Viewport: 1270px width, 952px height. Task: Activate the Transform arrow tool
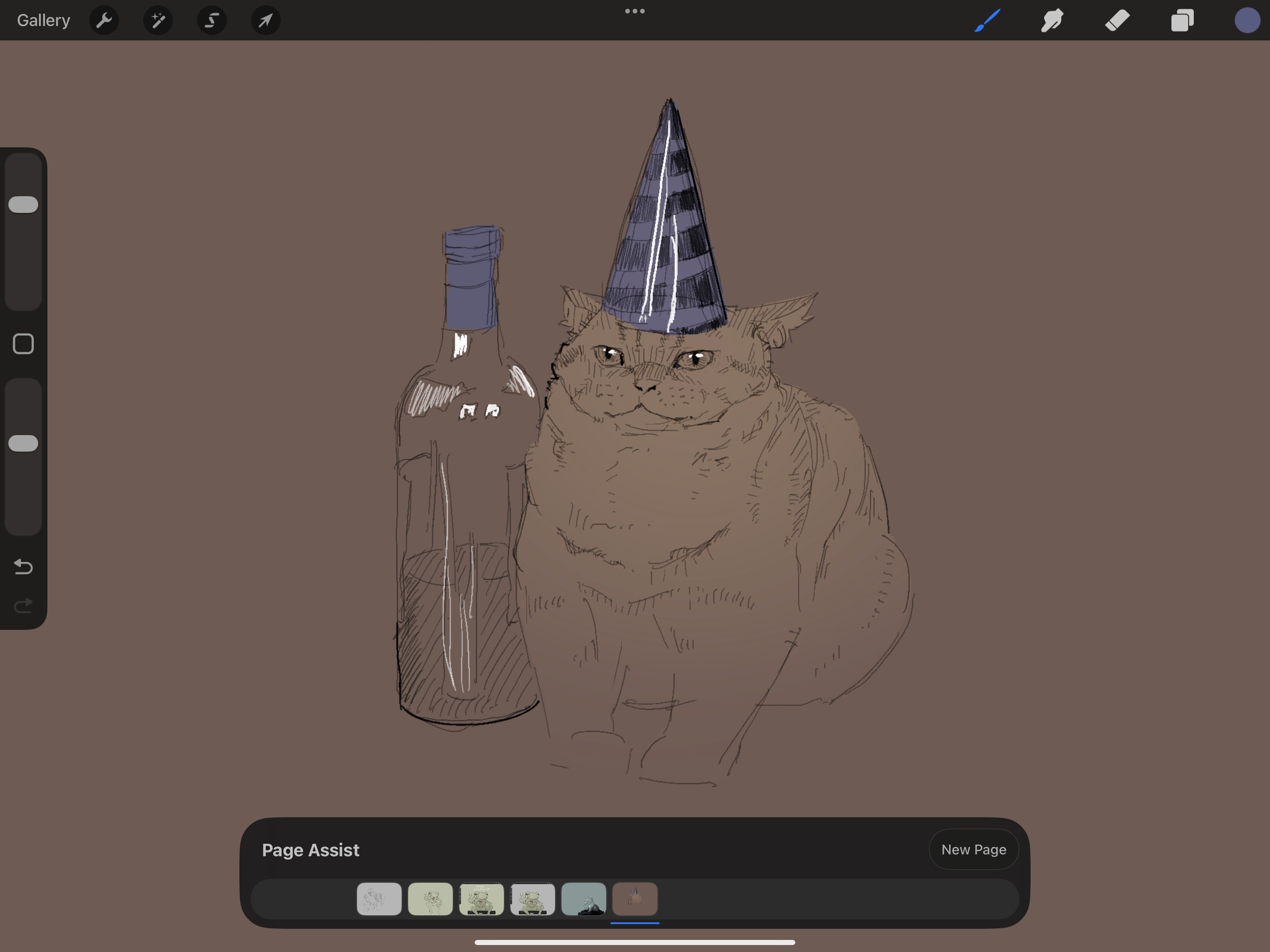pos(265,21)
